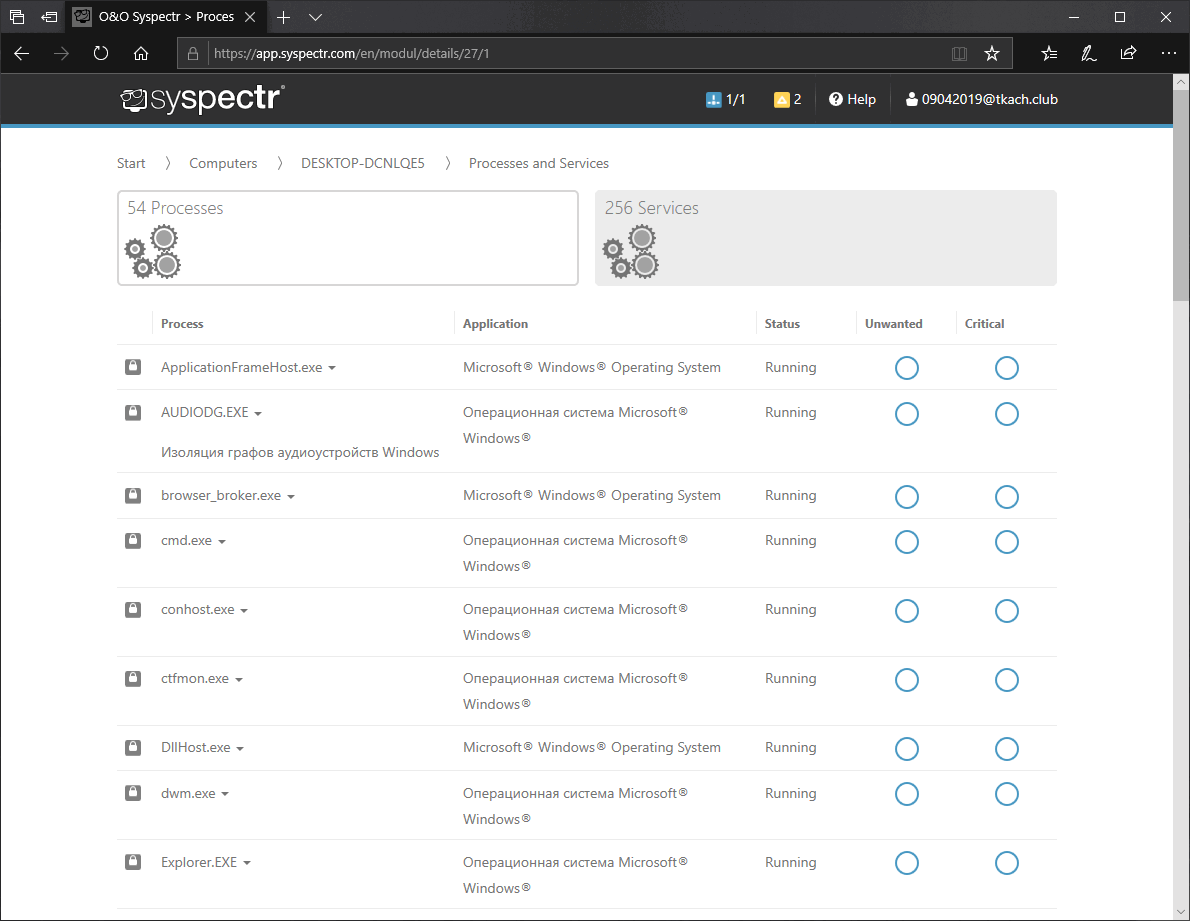Open the favorites hub
1190x921 pixels.
pos(1050,53)
